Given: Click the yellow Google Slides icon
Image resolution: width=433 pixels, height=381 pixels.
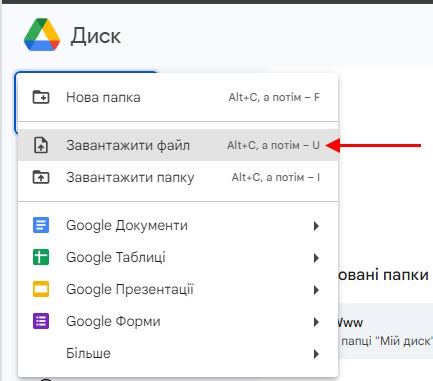Looking at the screenshot, I should tap(41, 289).
